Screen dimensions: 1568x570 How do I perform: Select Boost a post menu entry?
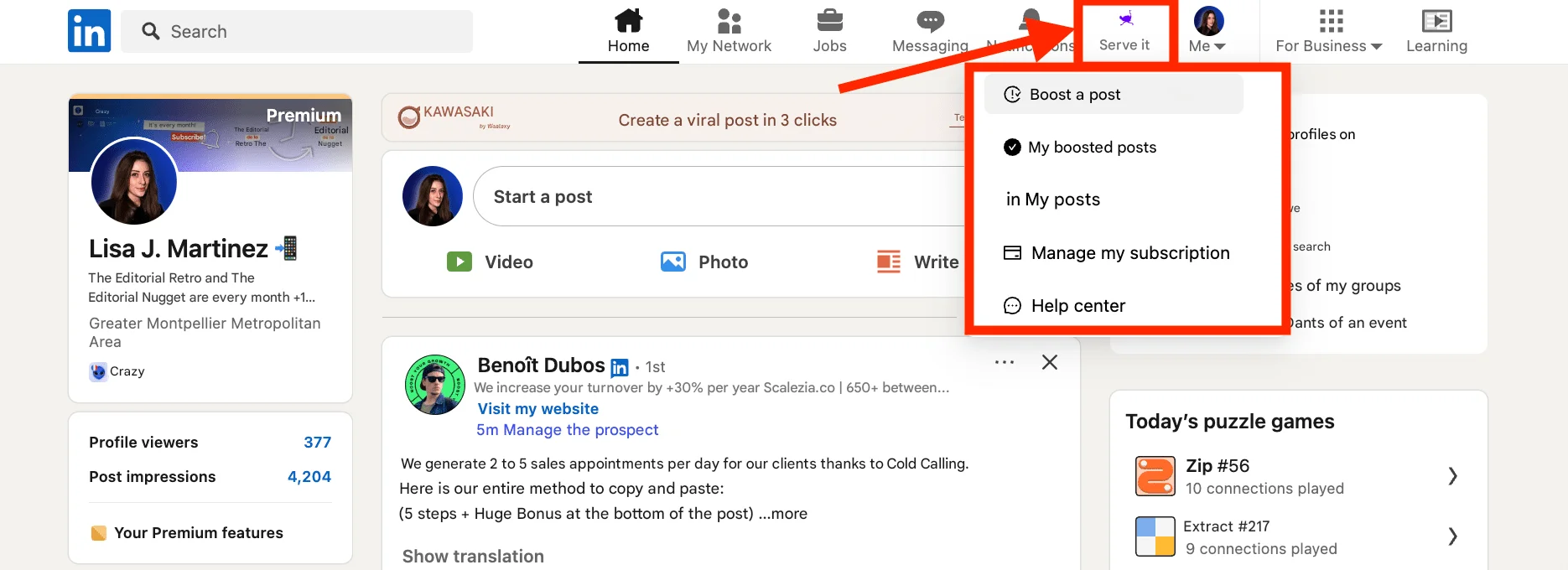coord(1114,94)
